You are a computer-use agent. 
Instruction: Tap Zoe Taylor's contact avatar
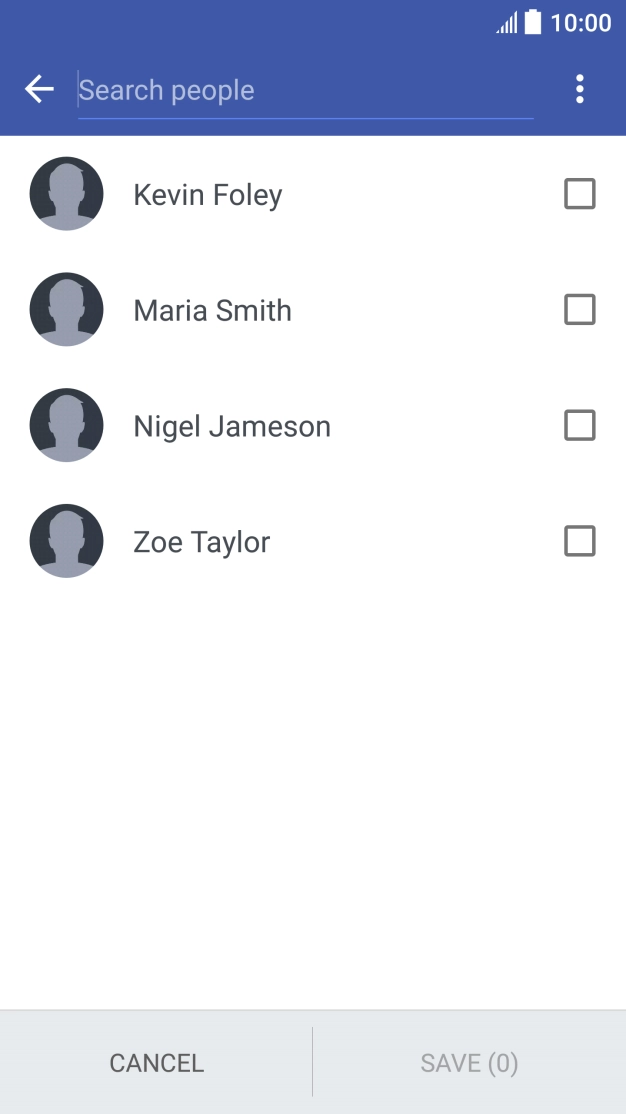(x=66, y=542)
